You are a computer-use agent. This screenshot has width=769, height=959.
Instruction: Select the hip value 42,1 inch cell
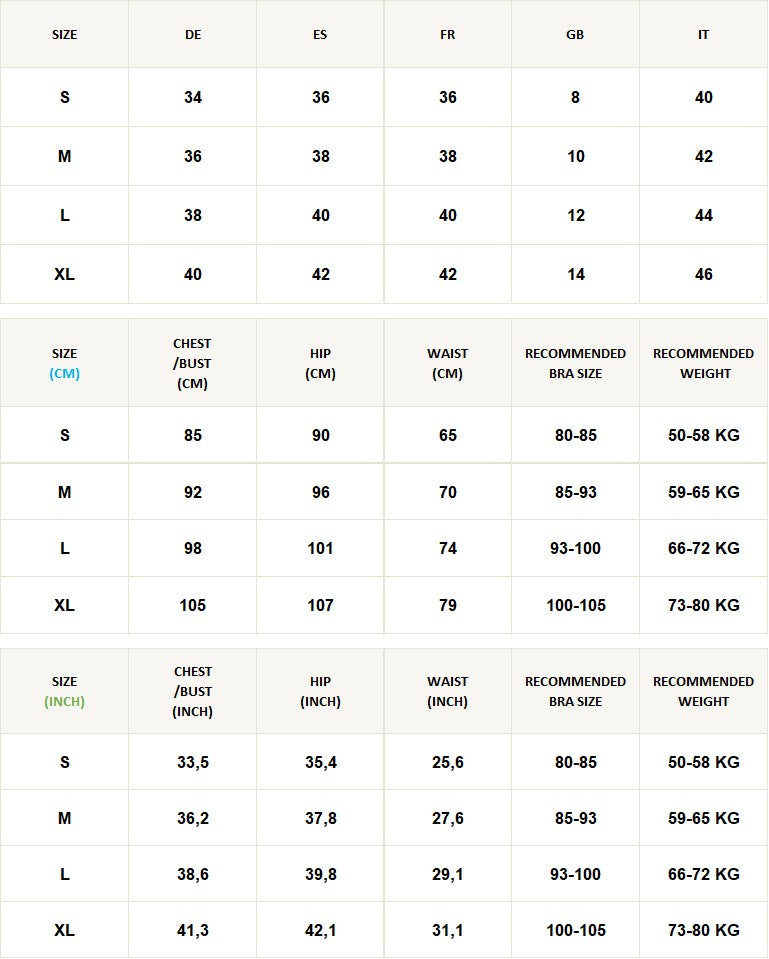pos(320,930)
